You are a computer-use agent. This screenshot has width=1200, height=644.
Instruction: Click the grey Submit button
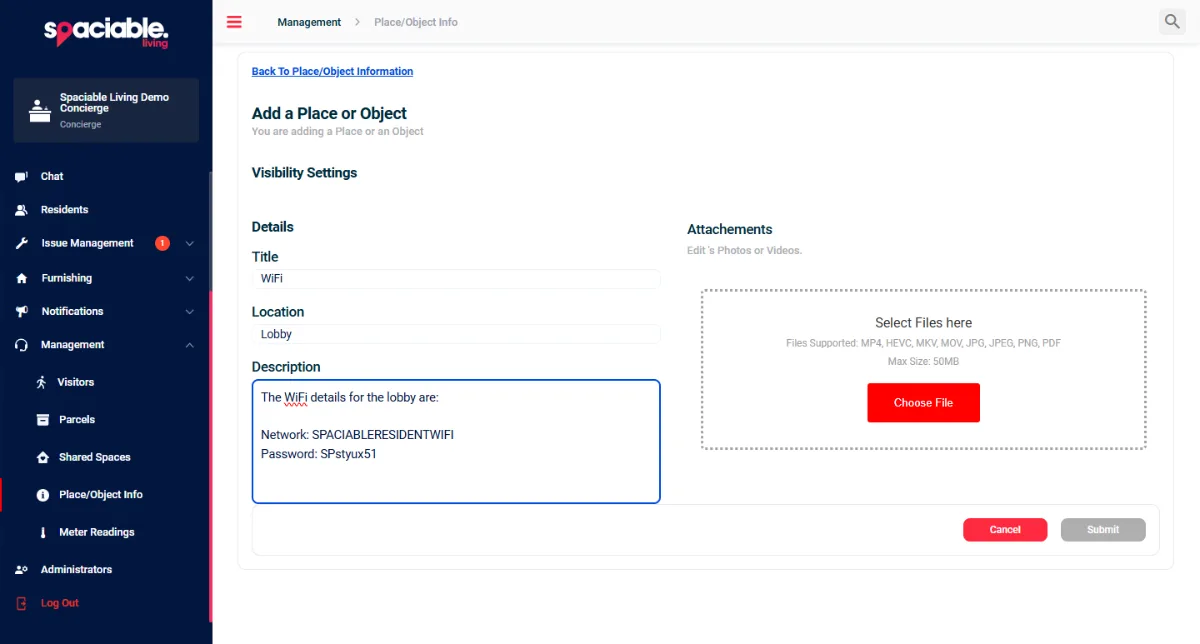(1103, 530)
